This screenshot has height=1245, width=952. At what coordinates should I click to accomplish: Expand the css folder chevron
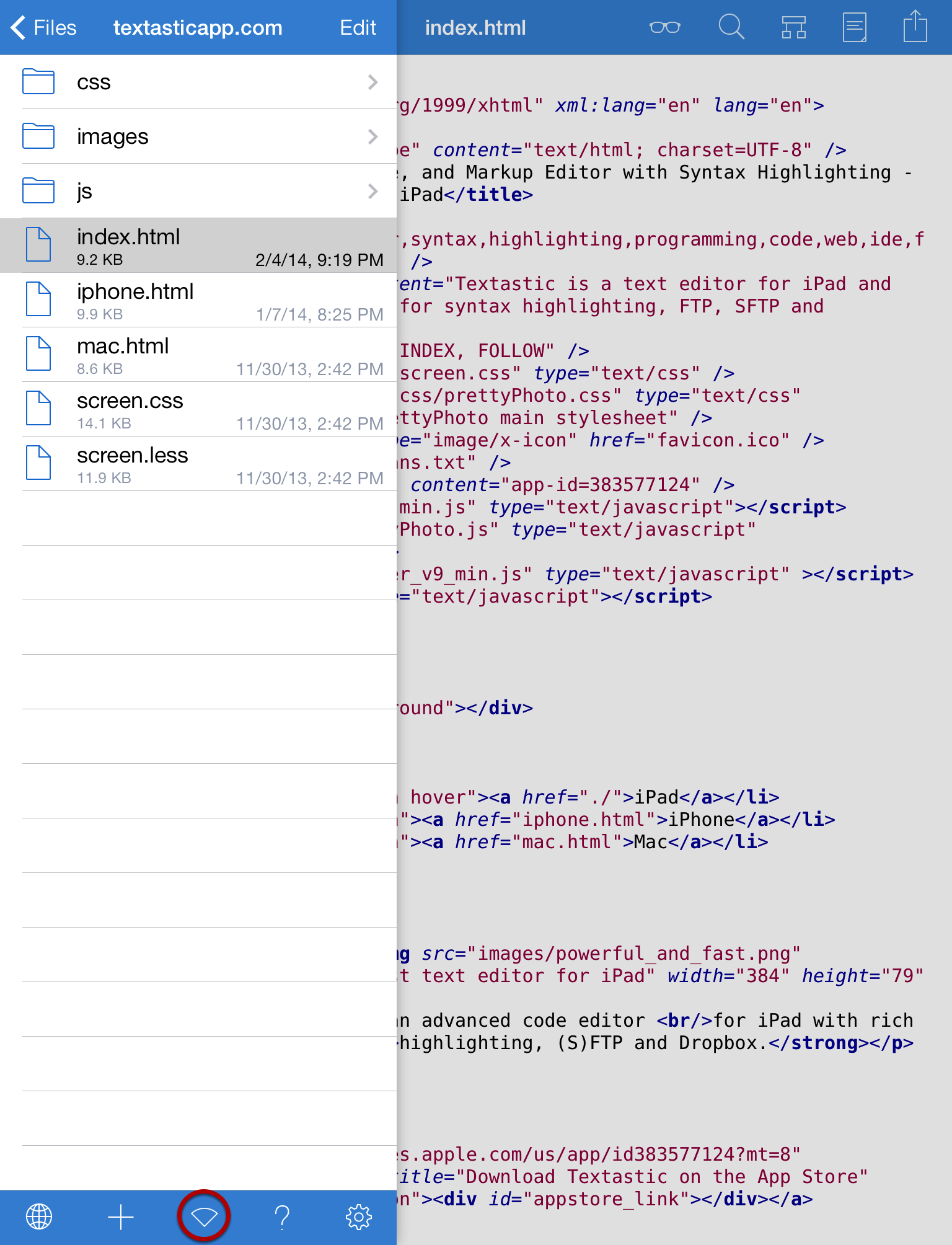coord(372,82)
